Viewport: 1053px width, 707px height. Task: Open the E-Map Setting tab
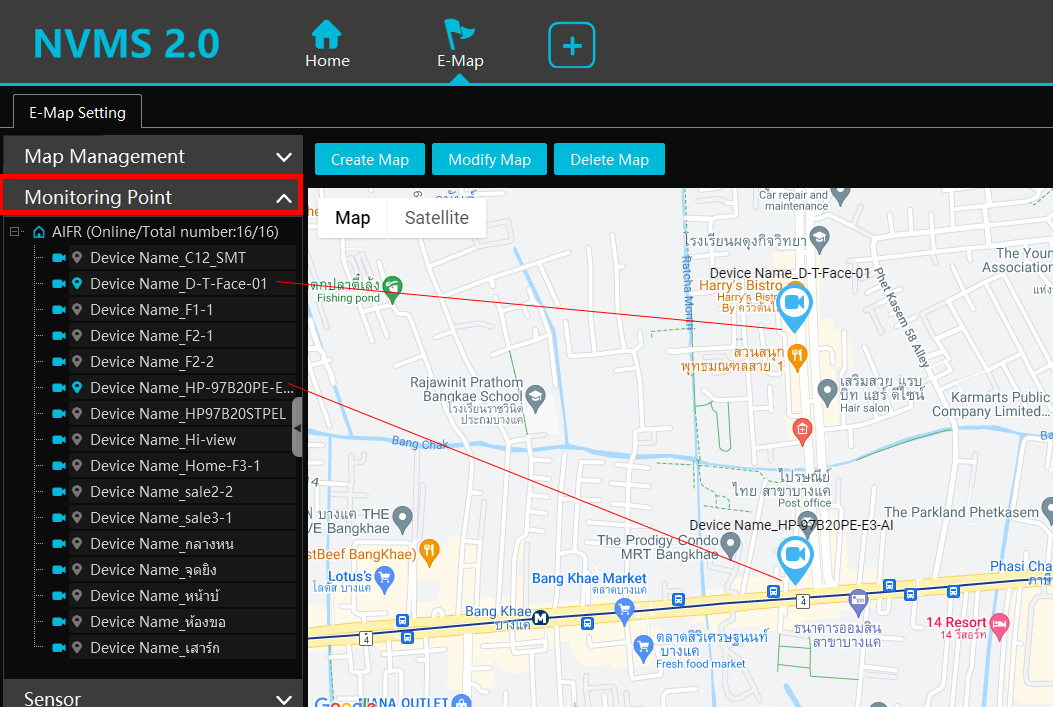pos(77,113)
